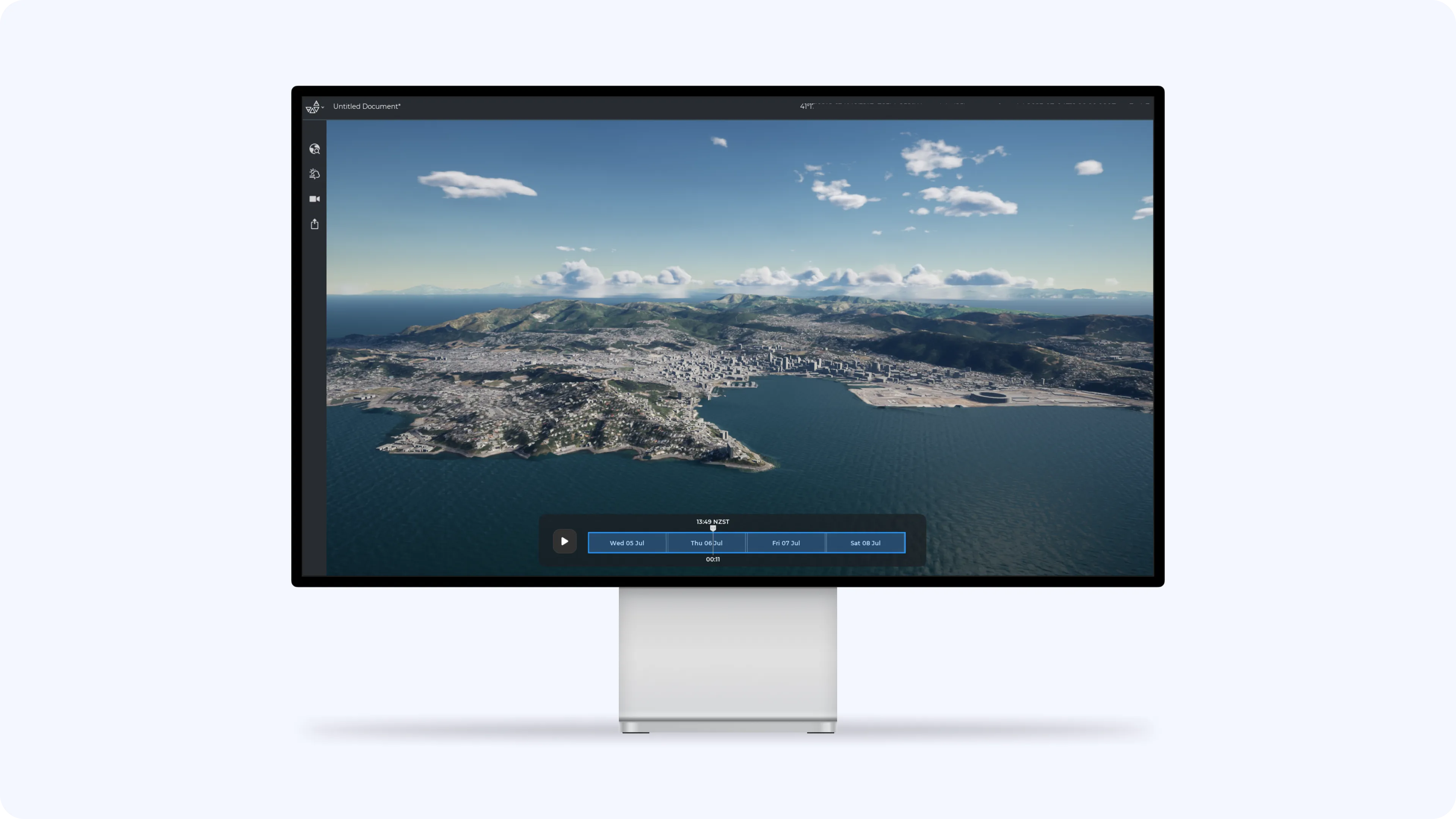Screen dimensions: 1456x819
Task: Open the weather and sun settings panel
Action: pyautogui.click(x=315, y=174)
